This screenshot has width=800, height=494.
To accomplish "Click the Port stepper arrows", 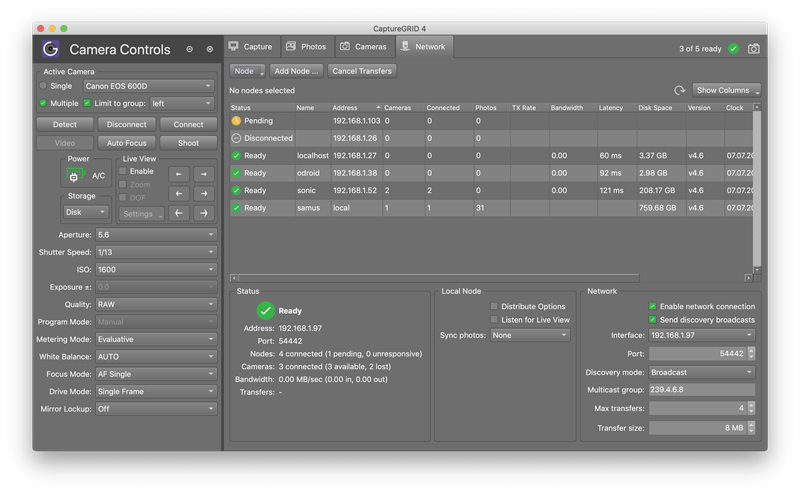I will tap(751, 353).
